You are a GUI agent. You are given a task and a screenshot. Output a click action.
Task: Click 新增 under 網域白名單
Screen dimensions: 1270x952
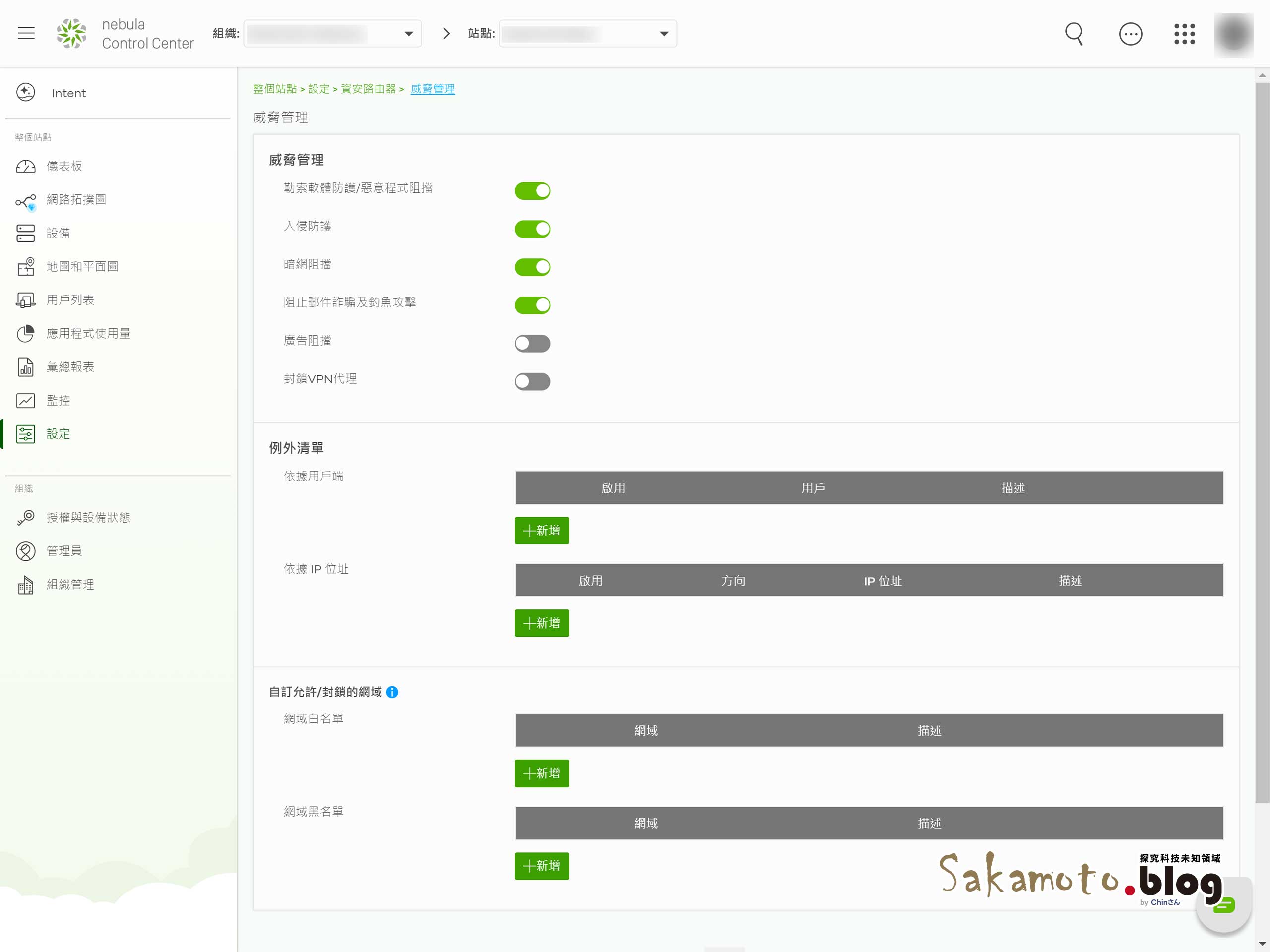541,773
